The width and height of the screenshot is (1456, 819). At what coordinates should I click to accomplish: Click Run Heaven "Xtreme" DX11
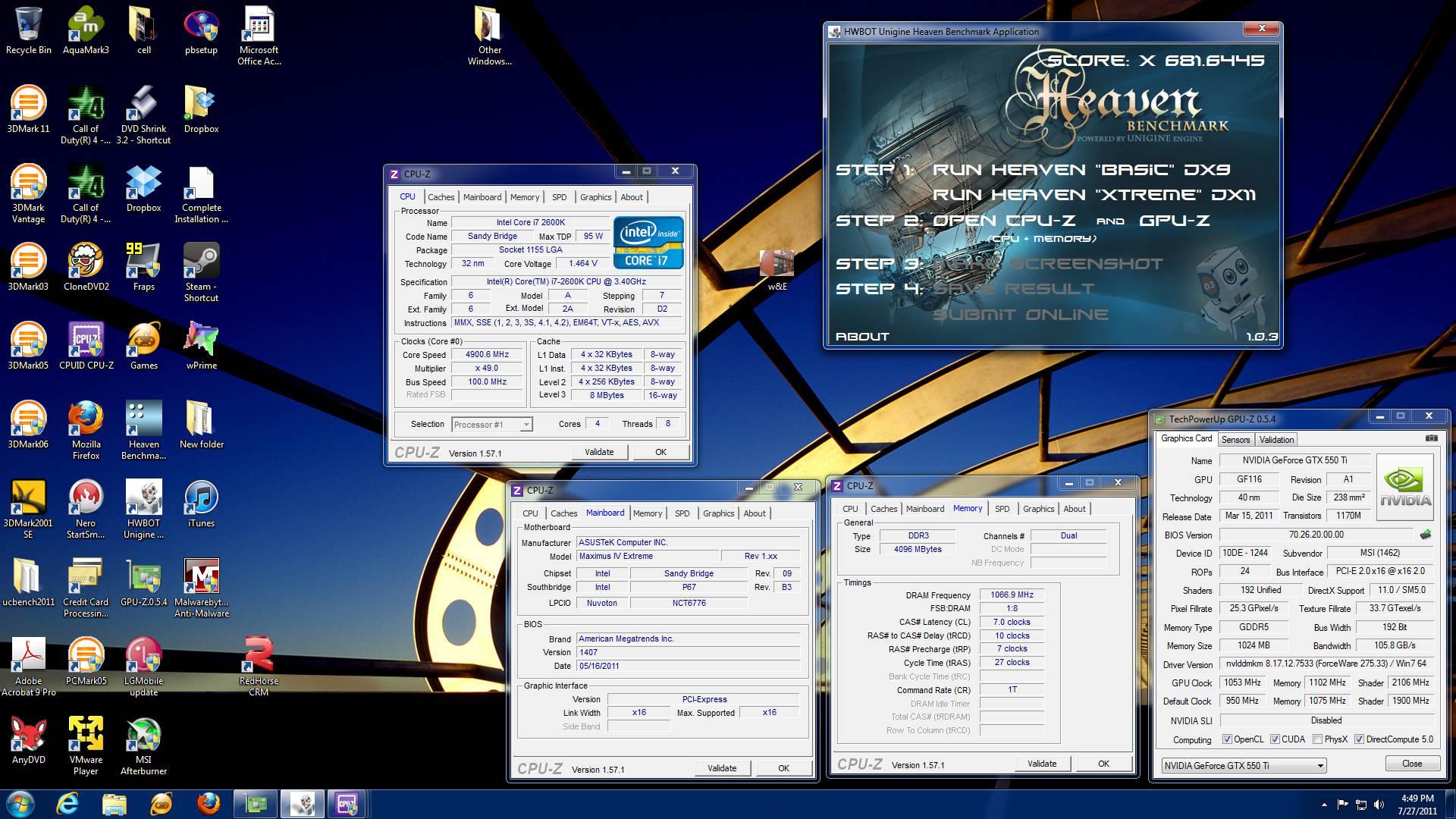tap(1094, 195)
